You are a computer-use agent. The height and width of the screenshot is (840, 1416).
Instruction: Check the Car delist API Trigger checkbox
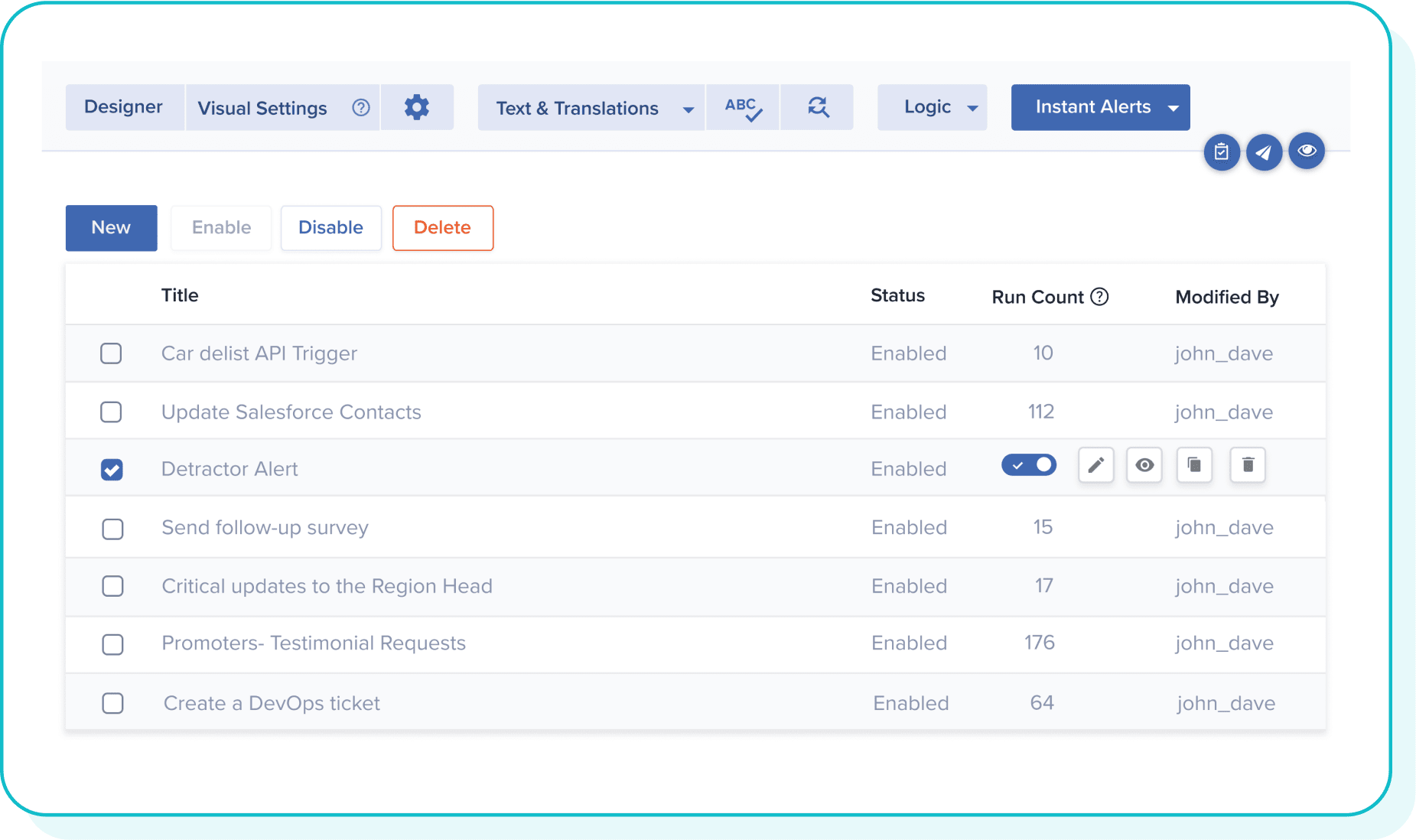(x=111, y=353)
